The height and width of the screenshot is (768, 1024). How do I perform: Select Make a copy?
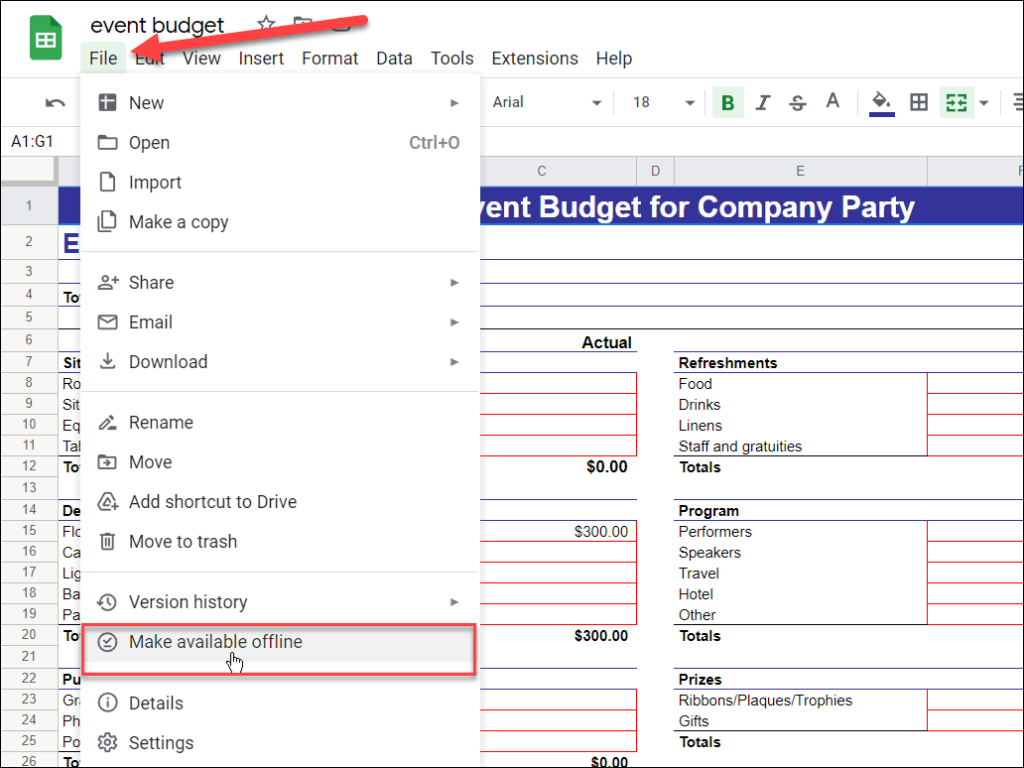coord(280,222)
